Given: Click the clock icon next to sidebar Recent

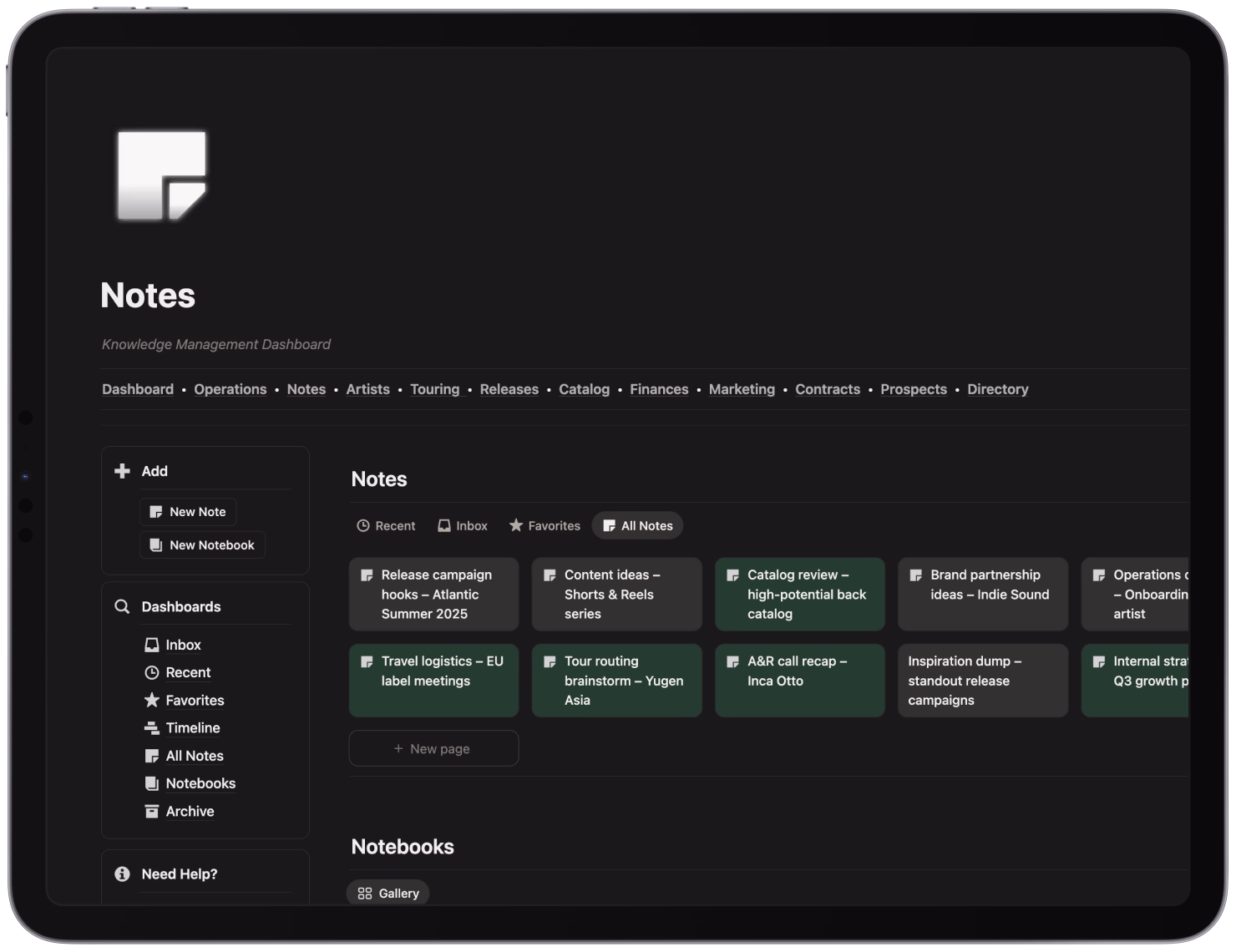Looking at the screenshot, I should (152, 672).
